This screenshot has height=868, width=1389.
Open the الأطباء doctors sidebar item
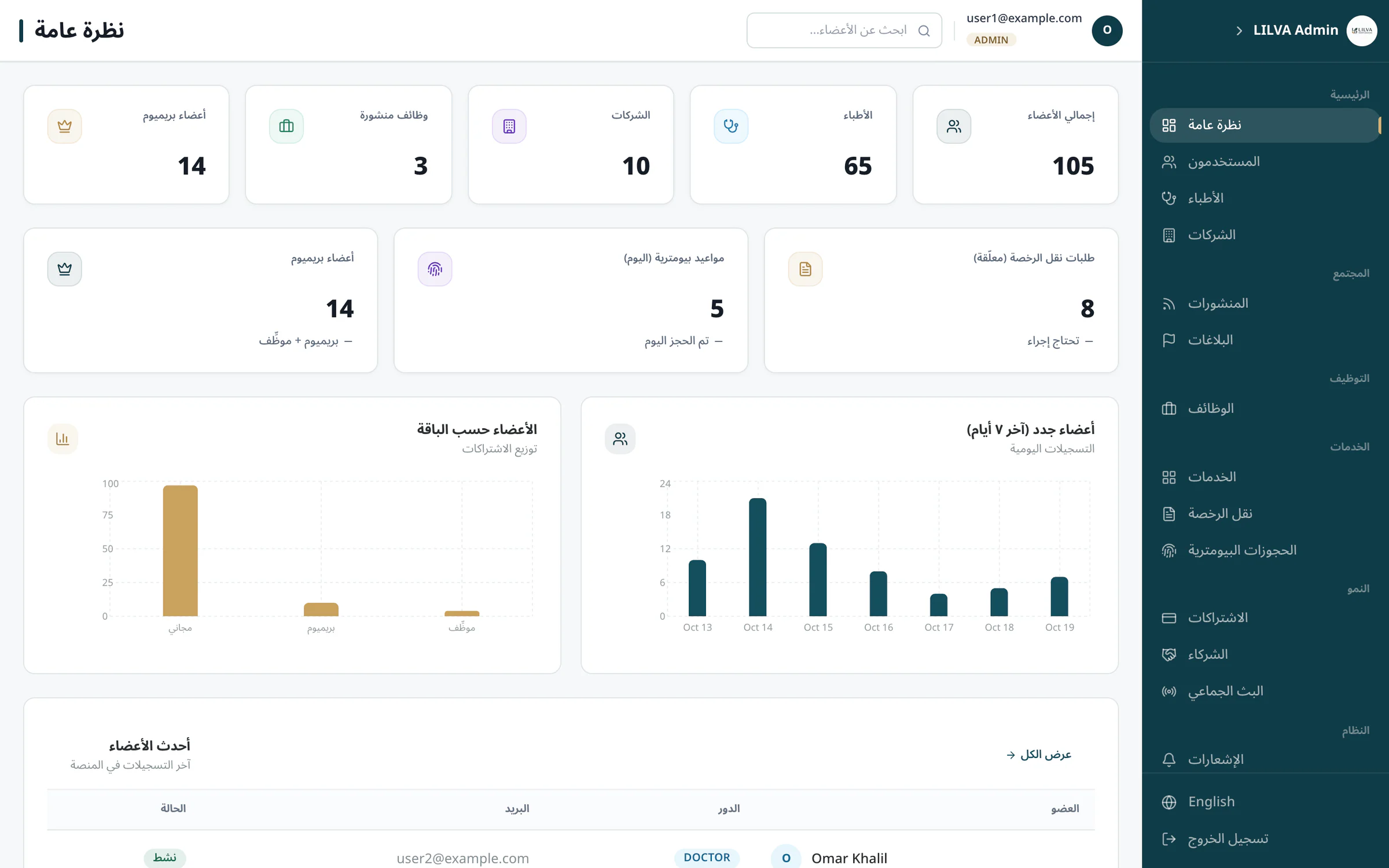(1265, 198)
